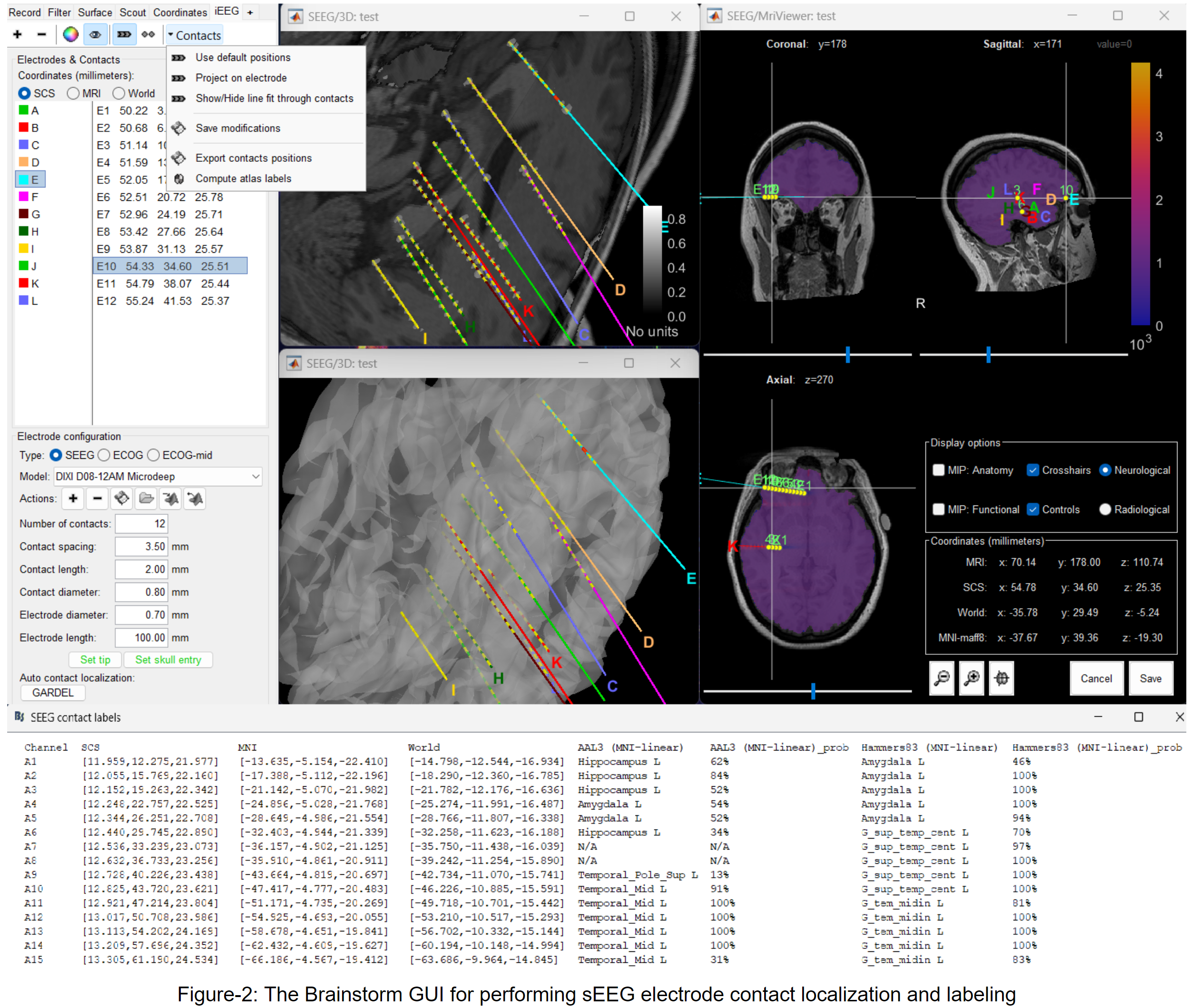Click the axial slice slider handle

click(813, 692)
